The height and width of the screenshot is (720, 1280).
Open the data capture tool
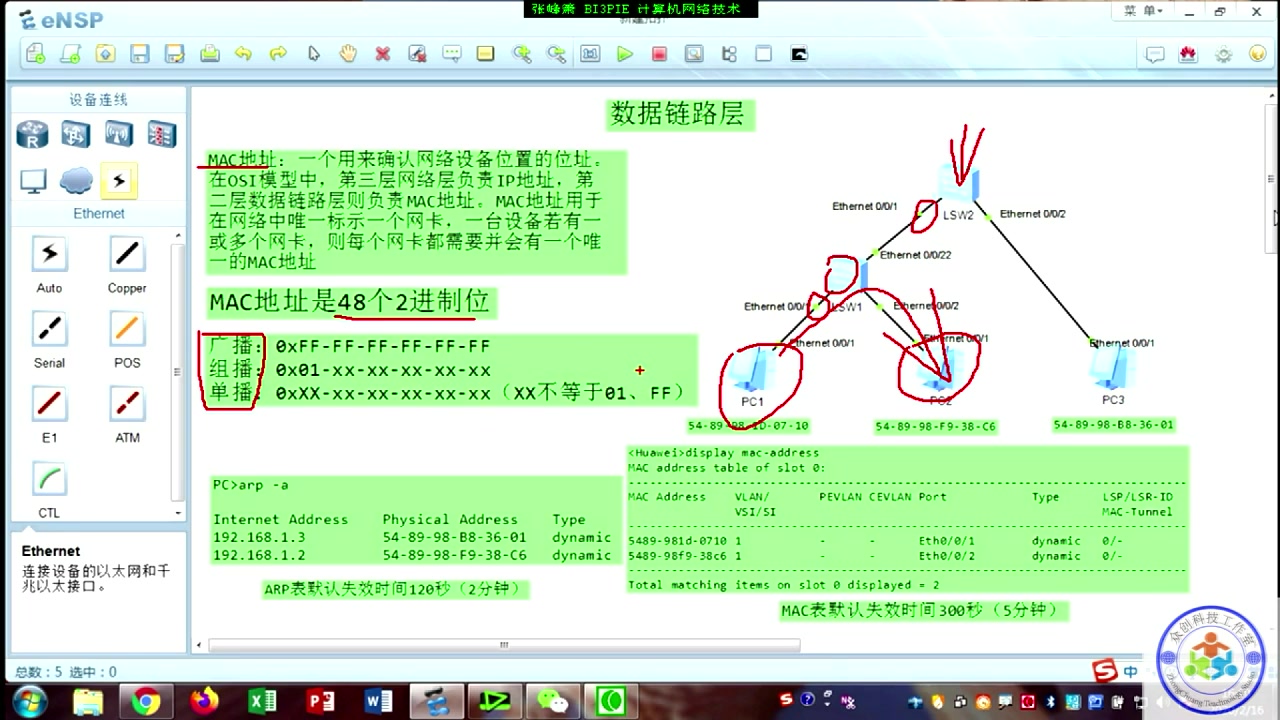click(694, 54)
